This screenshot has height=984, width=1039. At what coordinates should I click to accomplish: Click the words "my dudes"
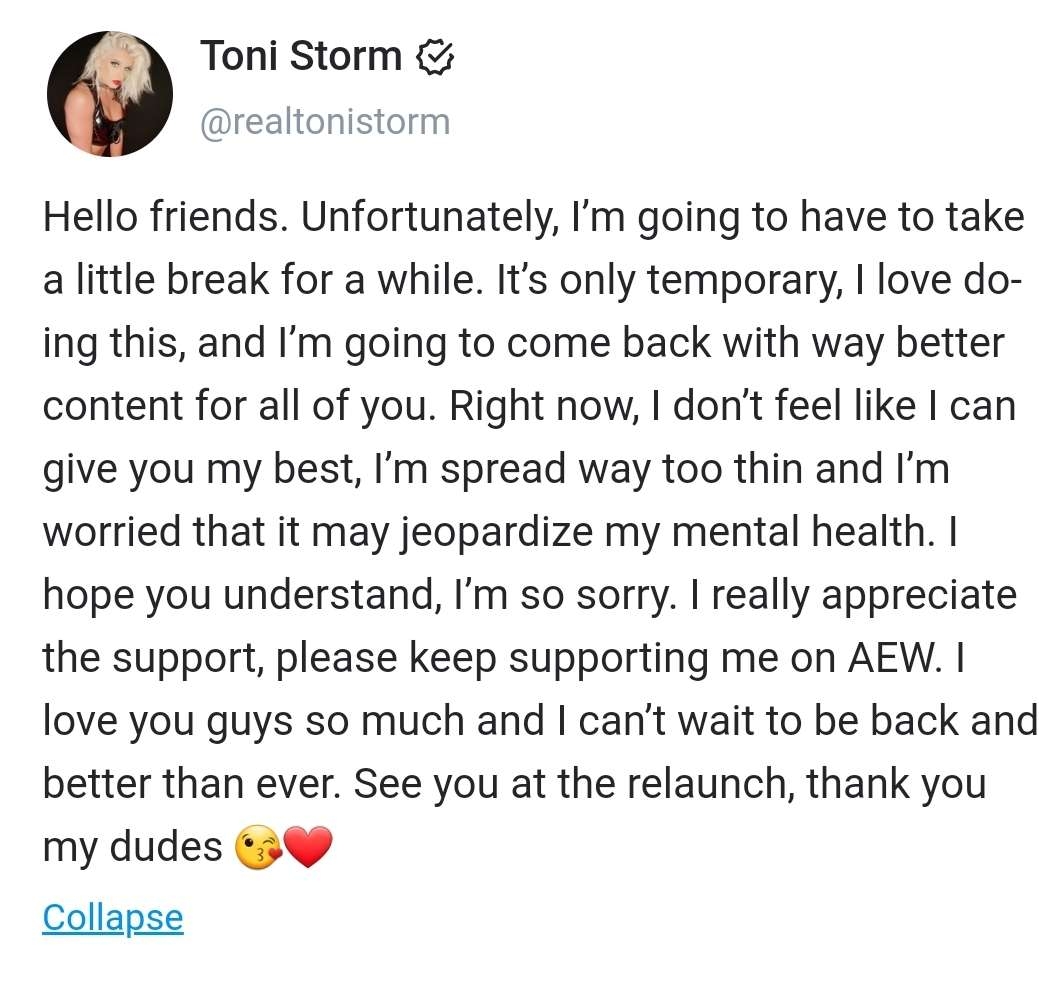point(132,847)
